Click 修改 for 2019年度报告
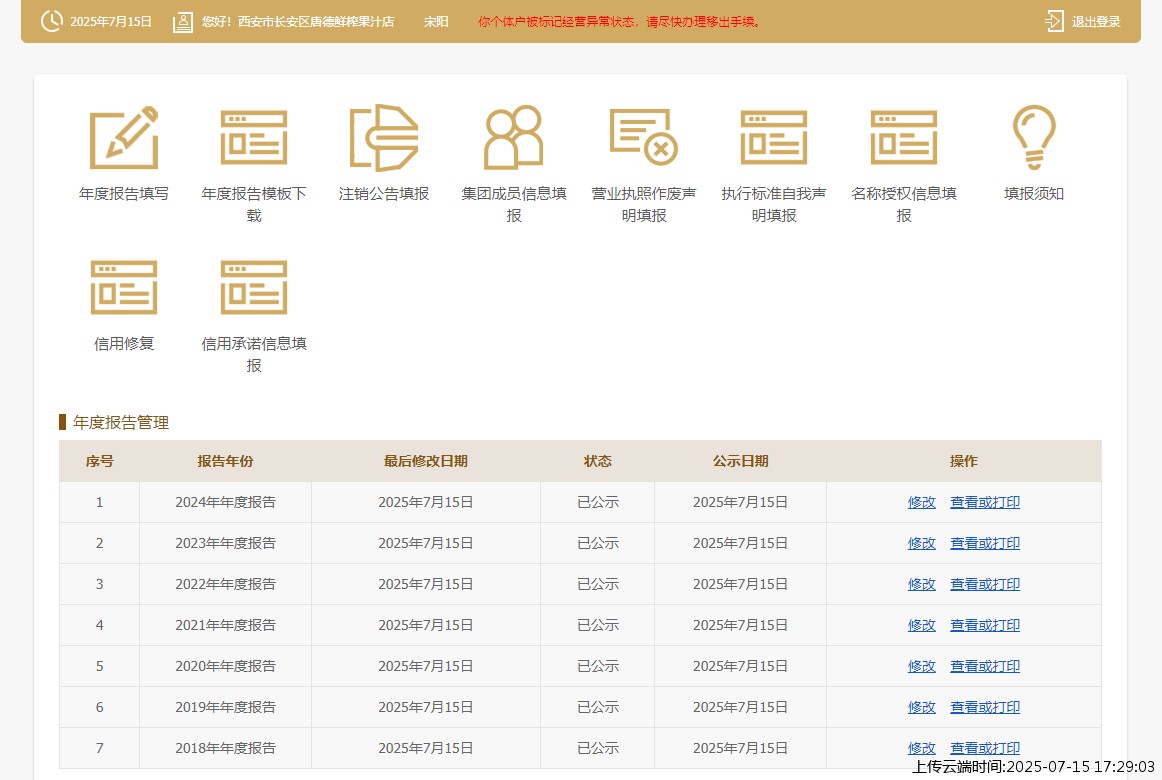This screenshot has height=780, width=1162. point(921,707)
